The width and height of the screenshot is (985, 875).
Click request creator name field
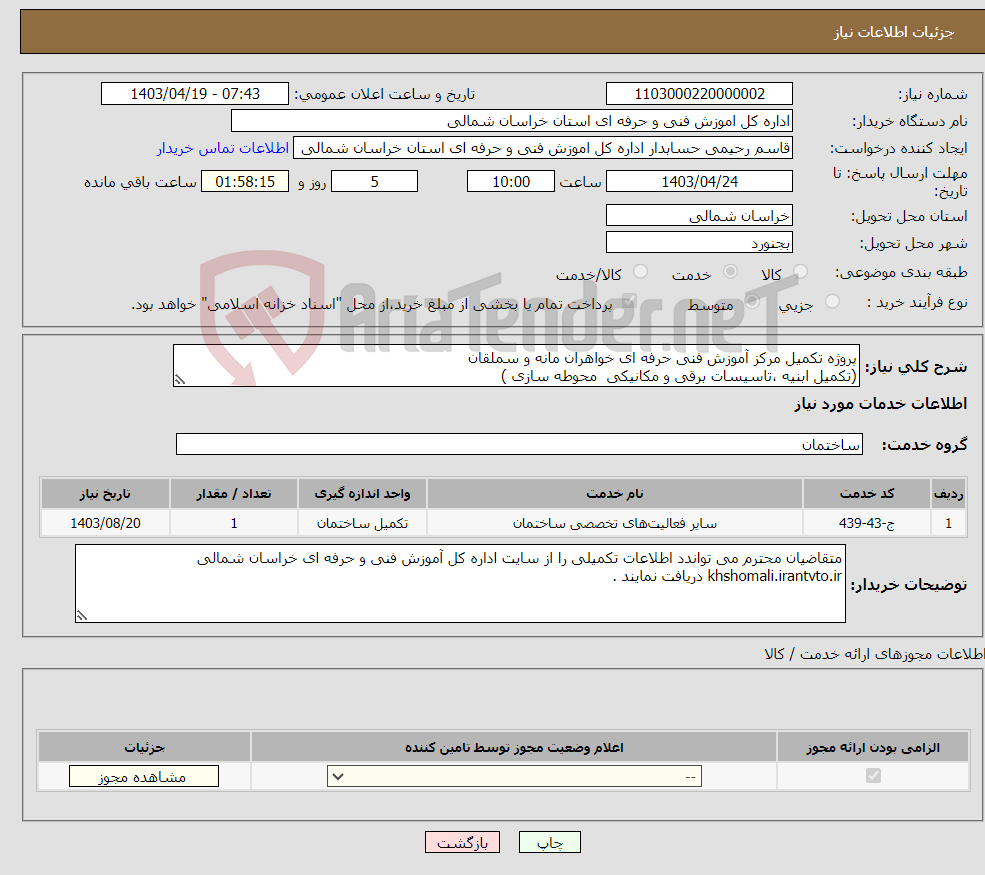pos(543,148)
